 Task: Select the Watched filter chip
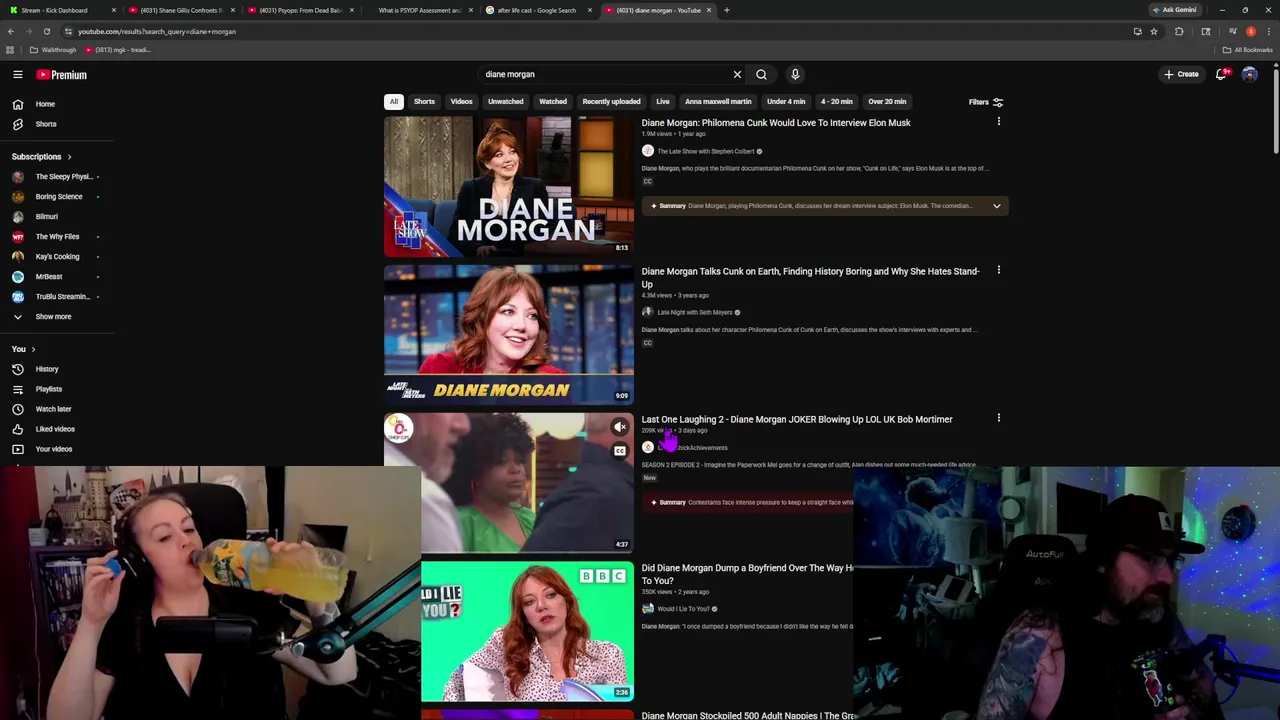point(553,101)
